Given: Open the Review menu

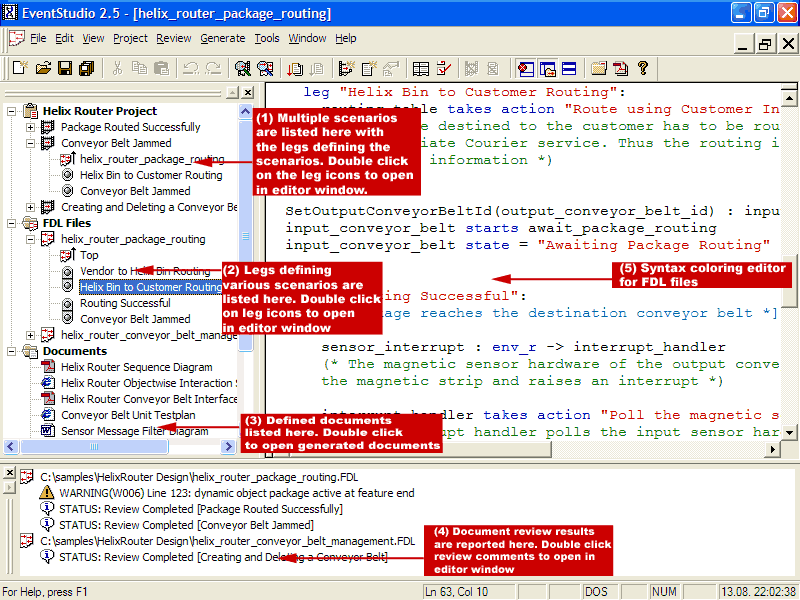Looking at the screenshot, I should coord(174,38).
